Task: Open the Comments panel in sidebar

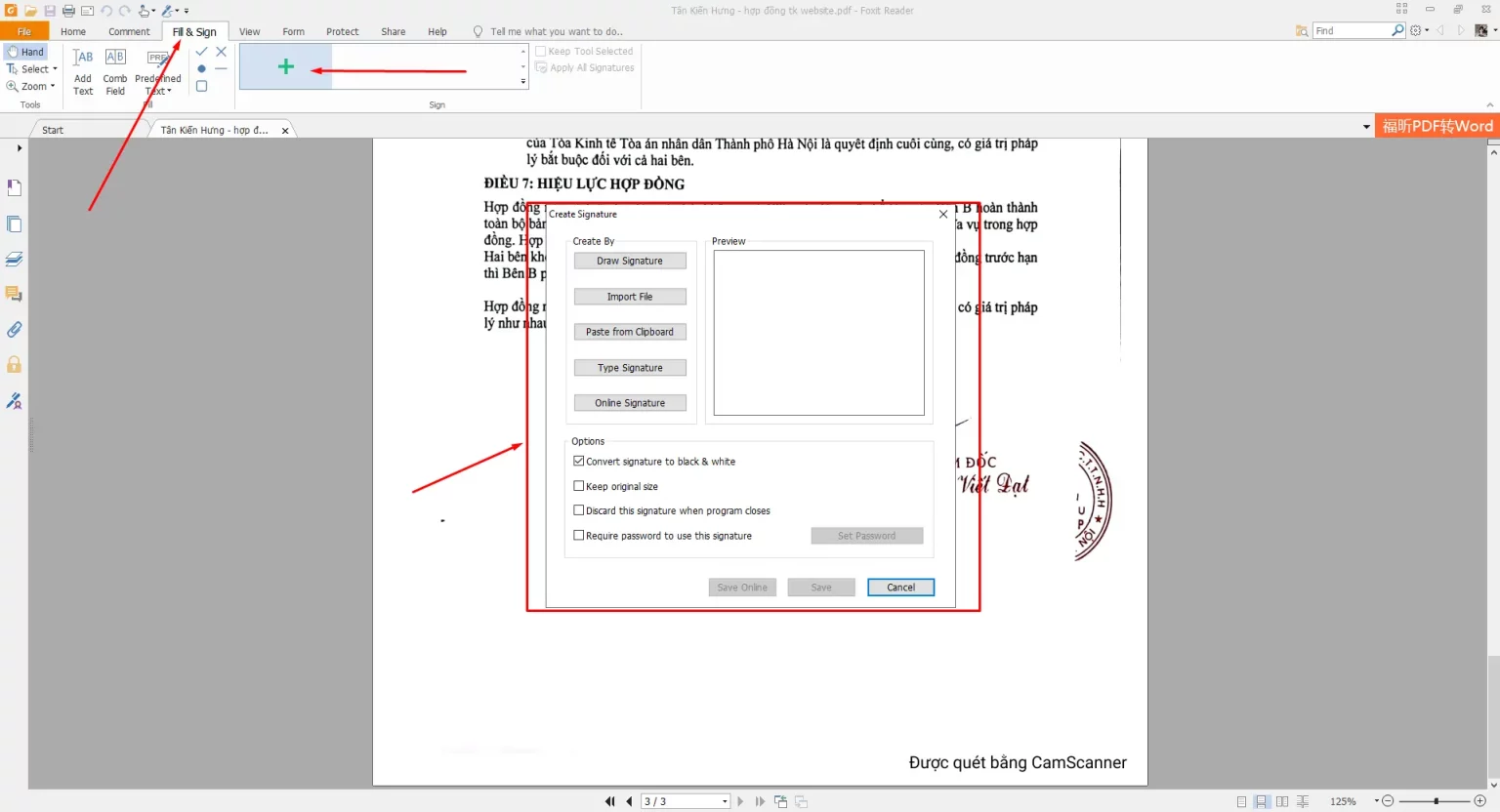Action: (15, 294)
